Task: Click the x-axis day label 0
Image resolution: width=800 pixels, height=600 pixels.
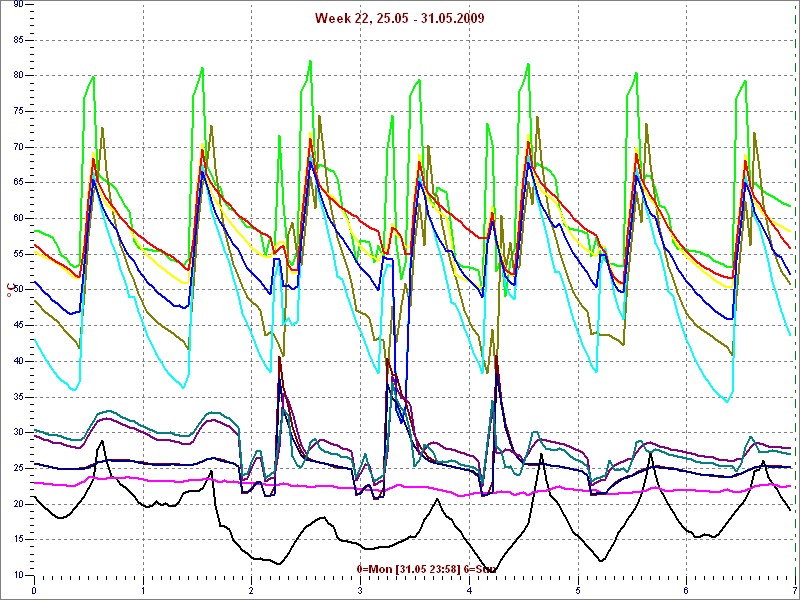Action: tap(34, 590)
